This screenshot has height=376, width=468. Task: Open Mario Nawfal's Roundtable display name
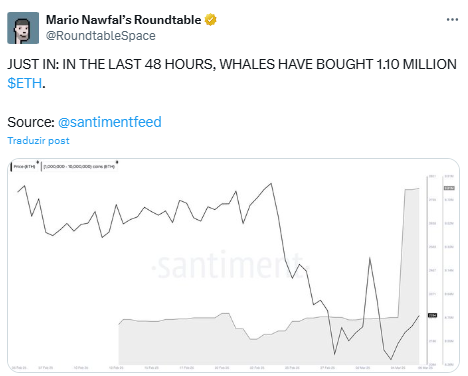pos(123,20)
